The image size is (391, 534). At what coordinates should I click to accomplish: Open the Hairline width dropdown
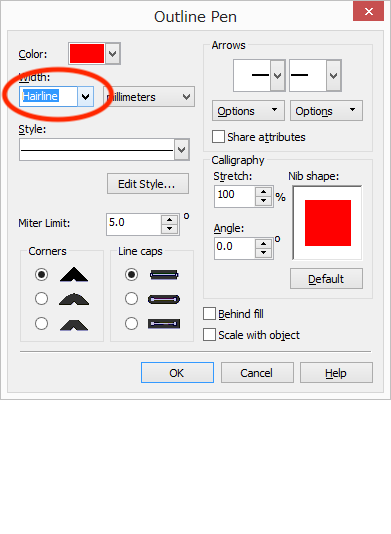[x=85, y=97]
